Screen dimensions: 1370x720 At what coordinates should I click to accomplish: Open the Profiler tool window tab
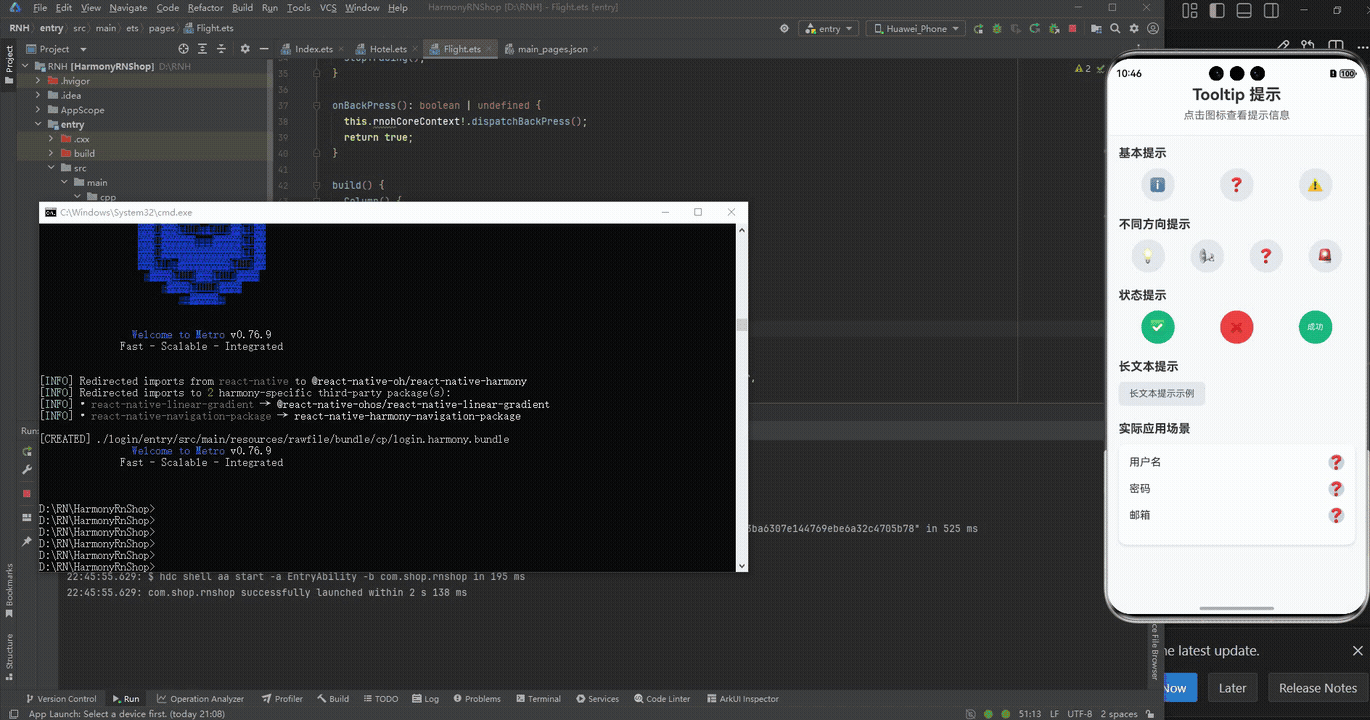282,699
